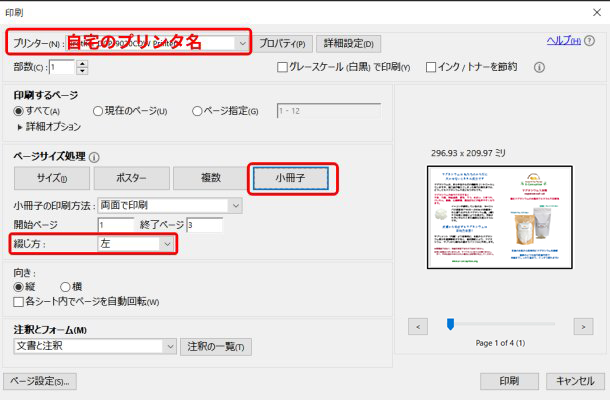Image resolution: width=610 pixels, height=400 pixels.
Task: Click the info icon beside ink/toner saving
Action: (539, 68)
